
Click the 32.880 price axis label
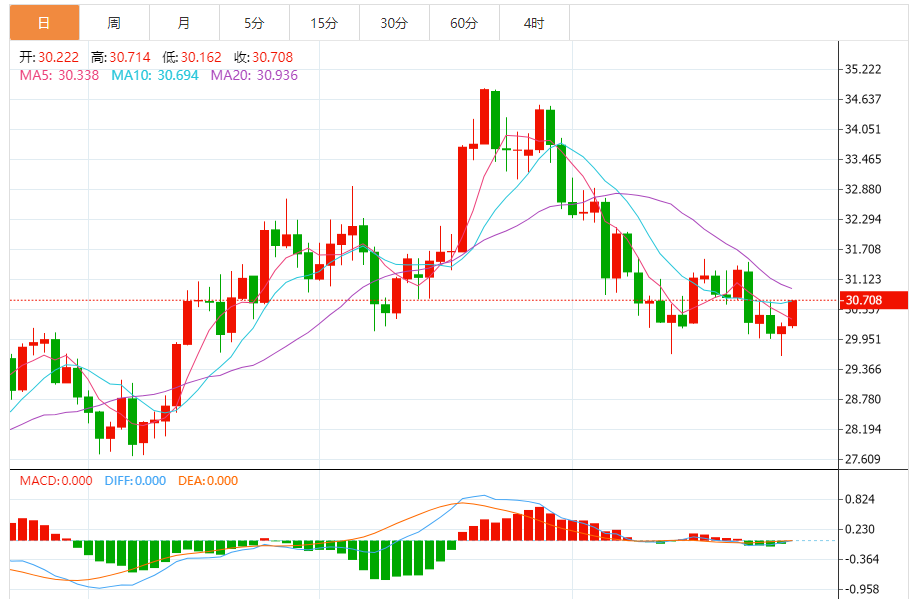click(x=863, y=189)
